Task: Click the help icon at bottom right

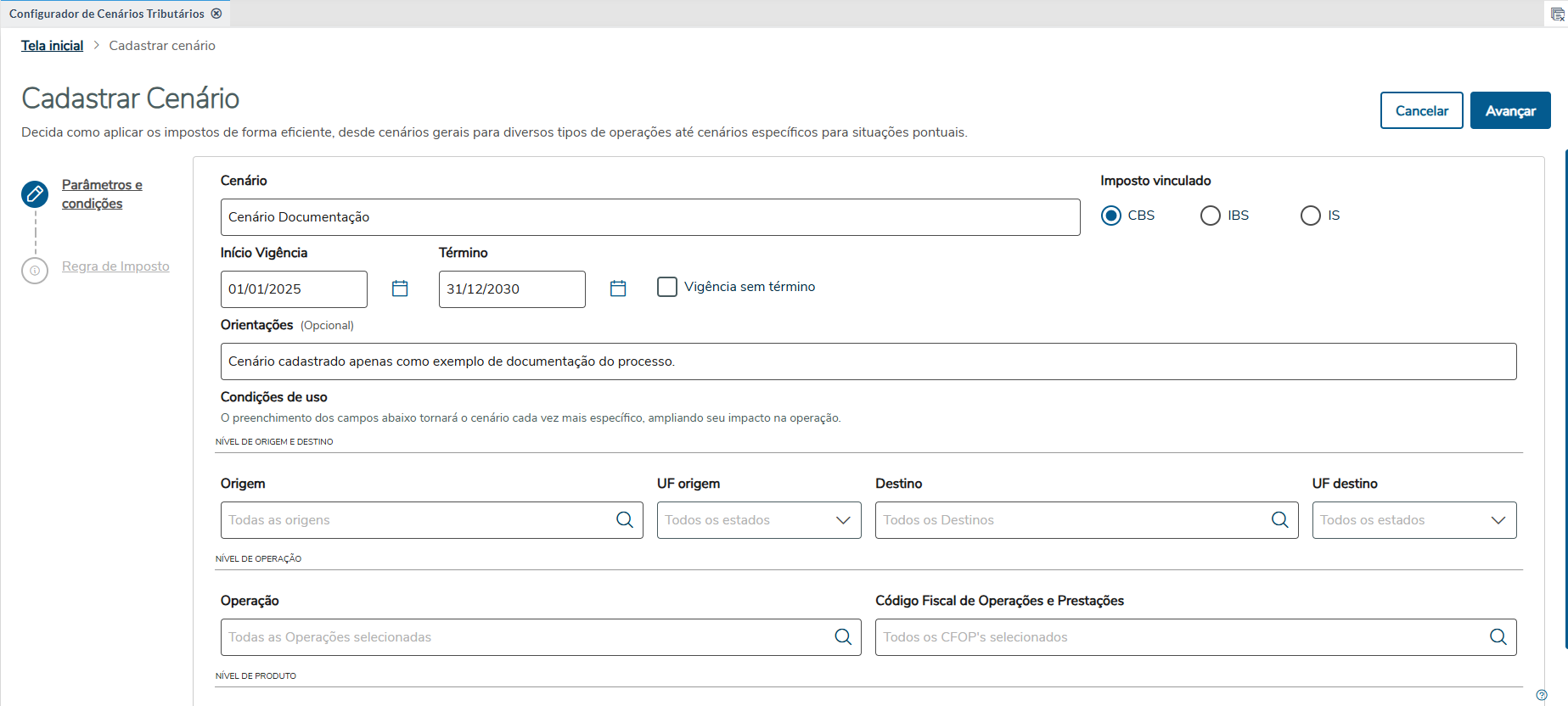Action: pyautogui.click(x=1542, y=695)
